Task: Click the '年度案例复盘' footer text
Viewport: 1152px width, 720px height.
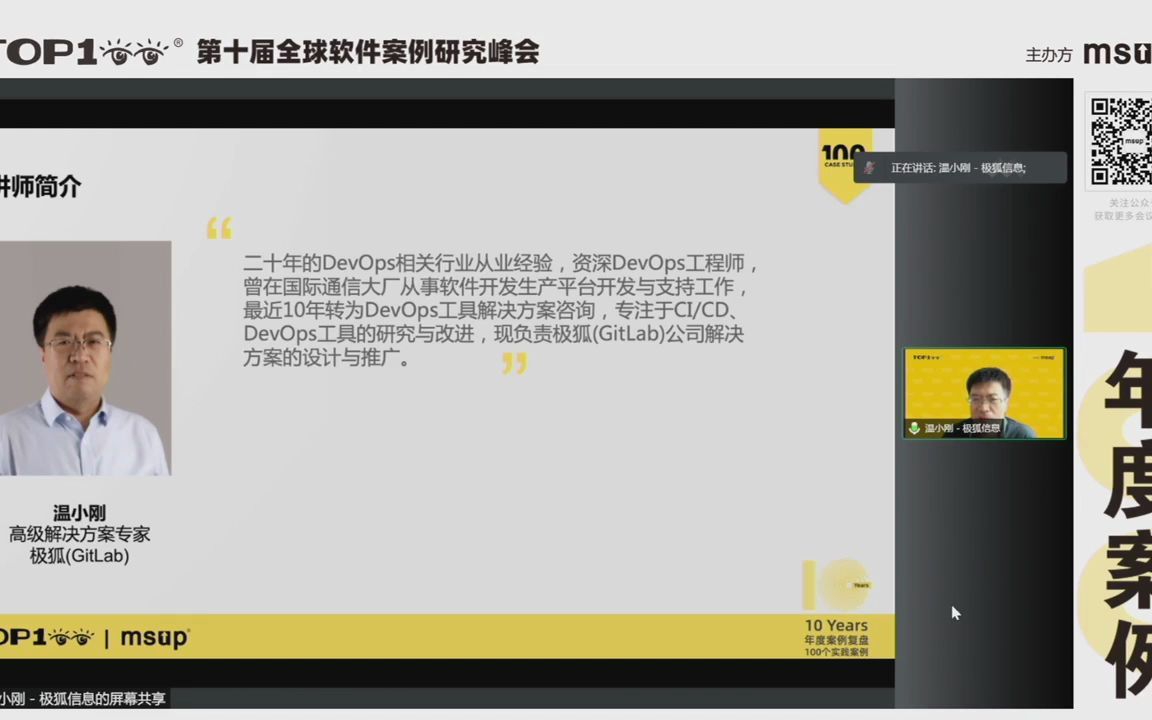Action: [x=836, y=641]
